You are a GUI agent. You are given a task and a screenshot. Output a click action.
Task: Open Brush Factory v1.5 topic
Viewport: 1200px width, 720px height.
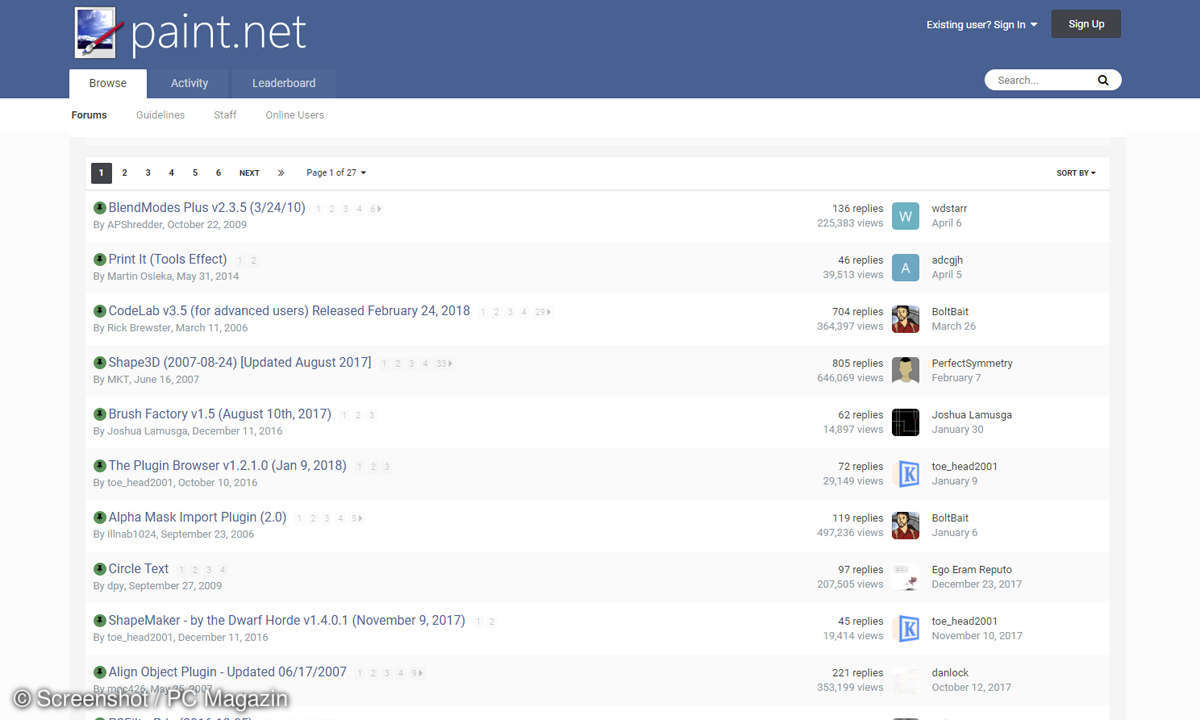[x=220, y=414]
